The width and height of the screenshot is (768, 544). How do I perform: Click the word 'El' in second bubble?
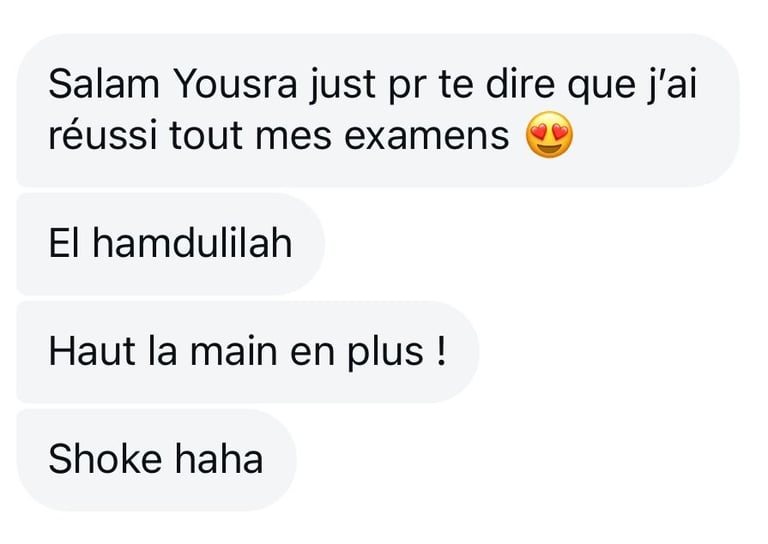(64, 243)
